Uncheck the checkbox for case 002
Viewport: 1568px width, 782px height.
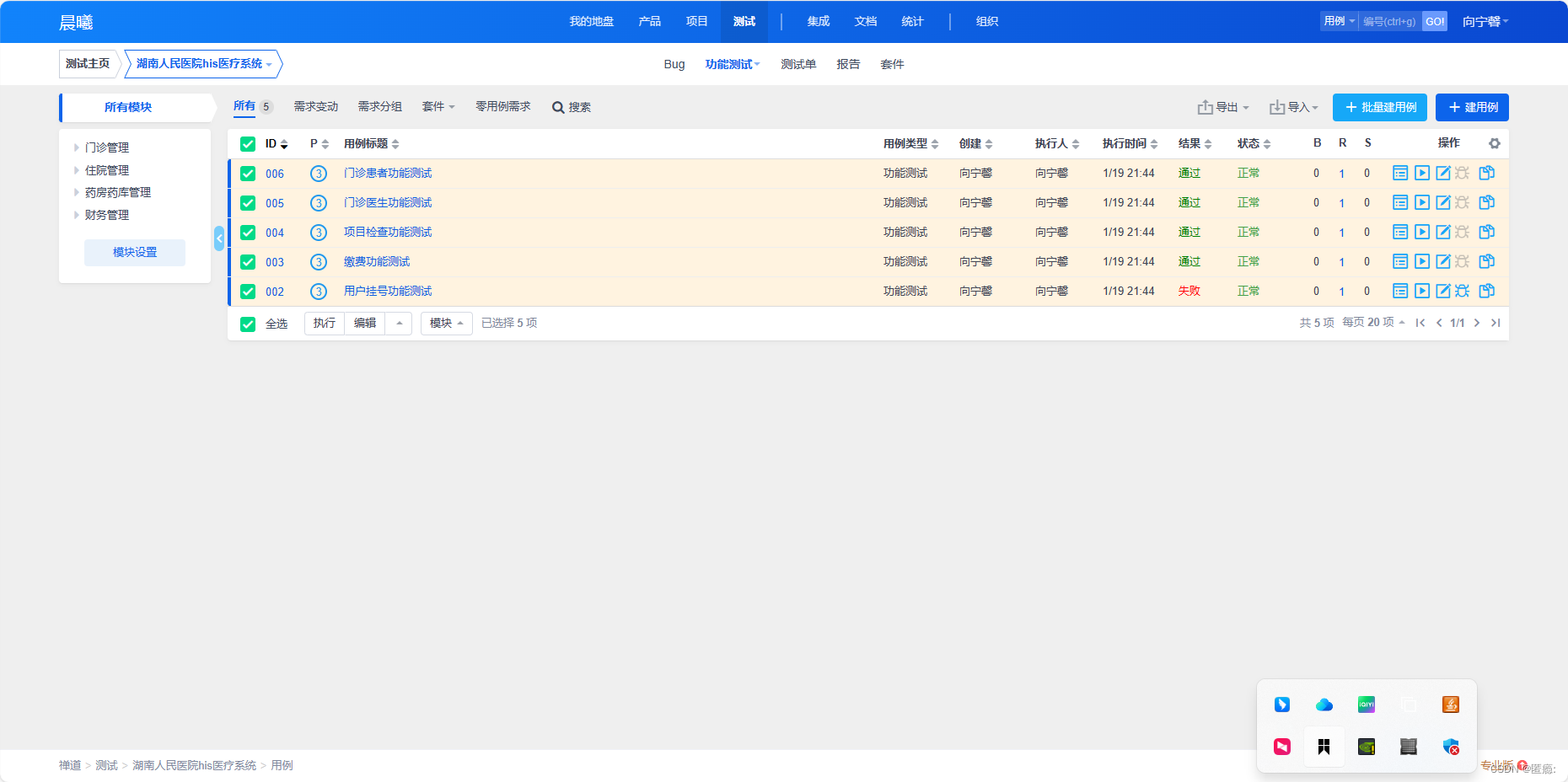[248, 292]
